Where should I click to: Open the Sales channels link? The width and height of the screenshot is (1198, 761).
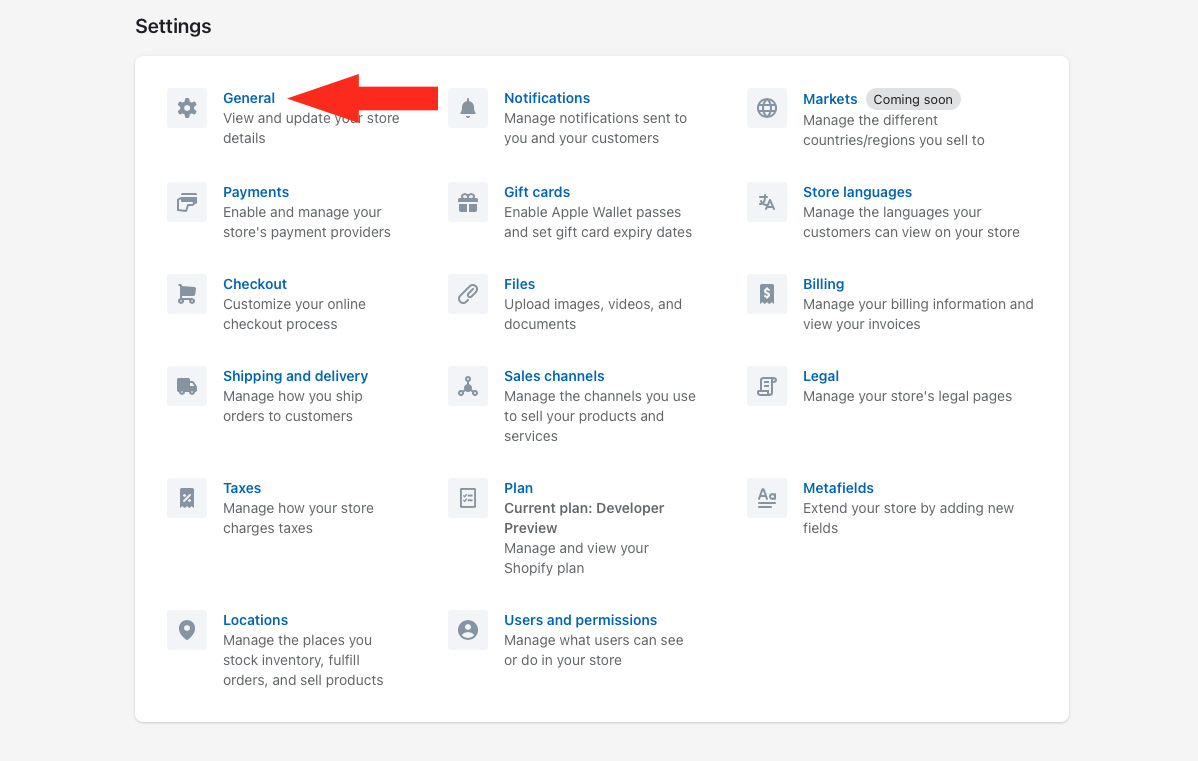554,376
